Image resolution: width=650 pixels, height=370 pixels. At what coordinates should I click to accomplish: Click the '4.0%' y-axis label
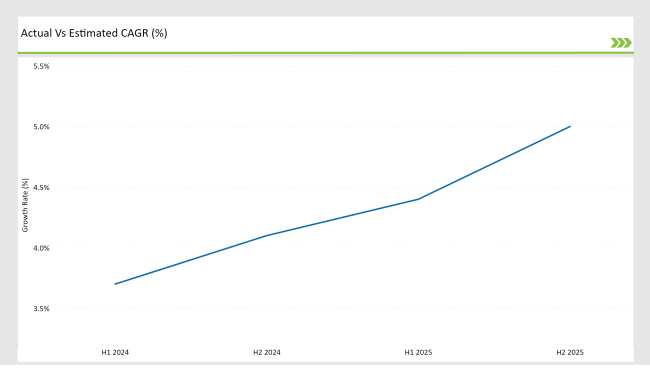pyautogui.click(x=41, y=248)
